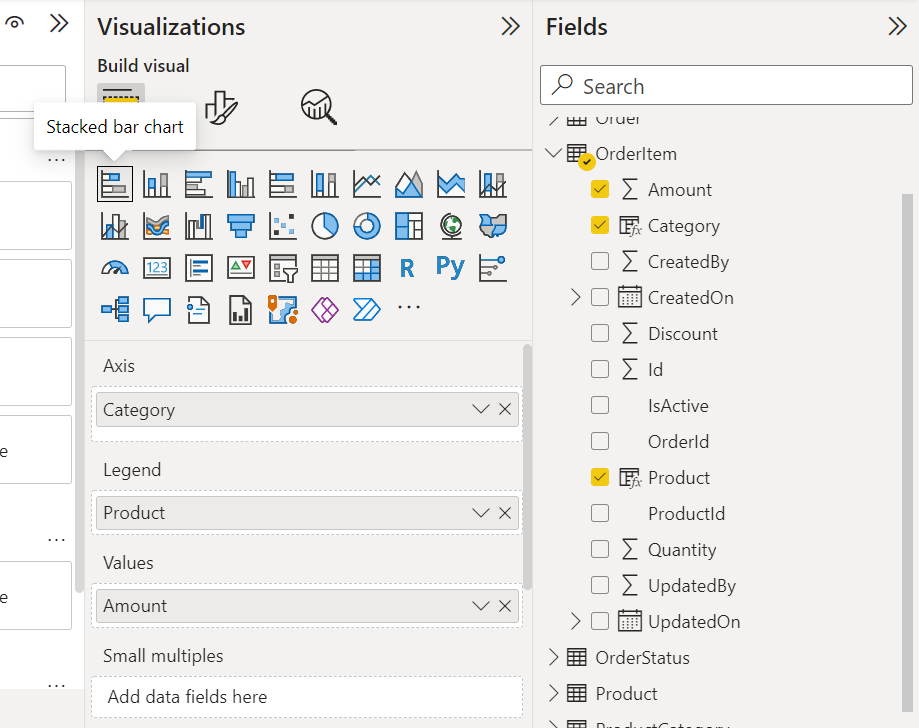Remove Product from the Legend well

click(505, 513)
